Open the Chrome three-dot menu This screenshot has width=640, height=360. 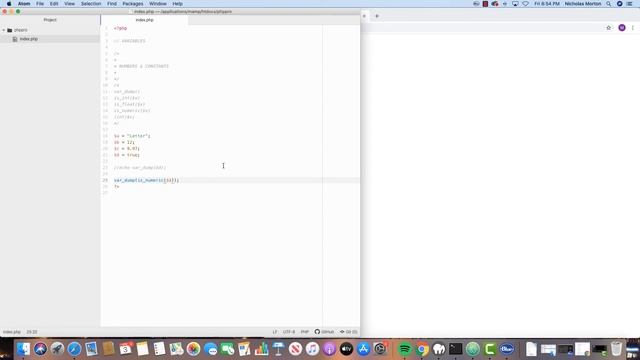point(633,28)
